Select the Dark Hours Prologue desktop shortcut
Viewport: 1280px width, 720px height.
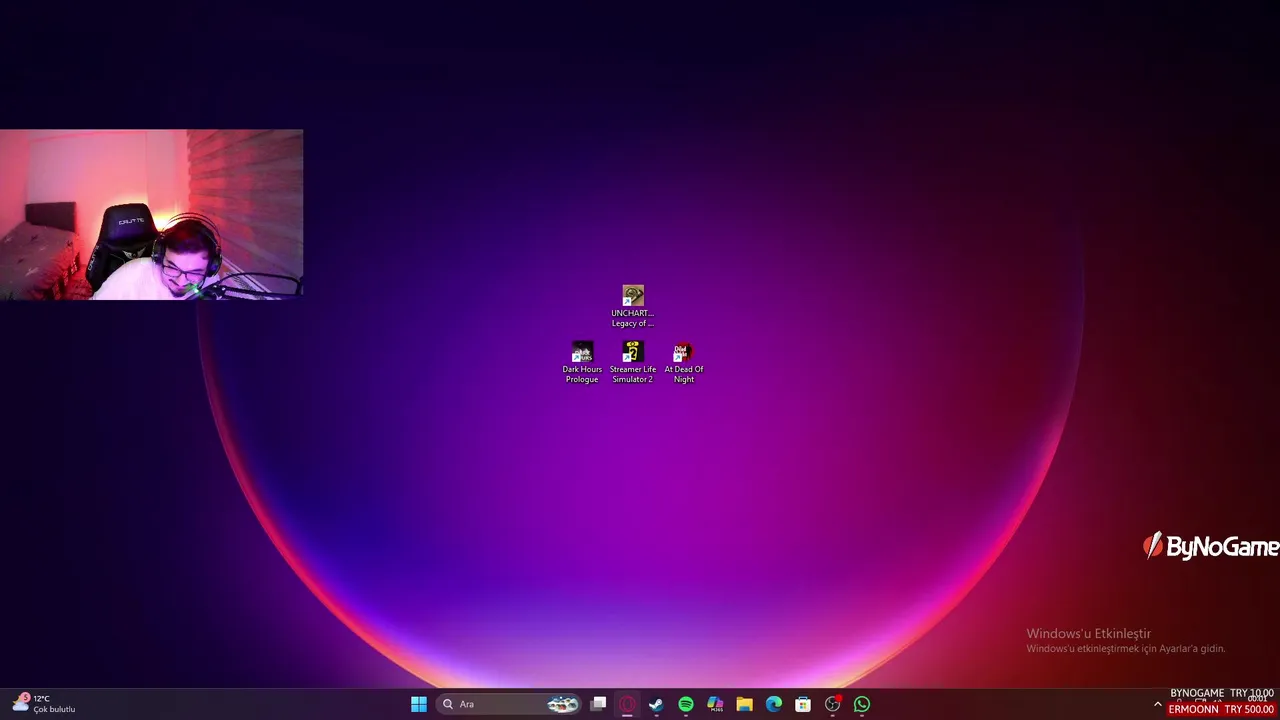click(x=582, y=362)
